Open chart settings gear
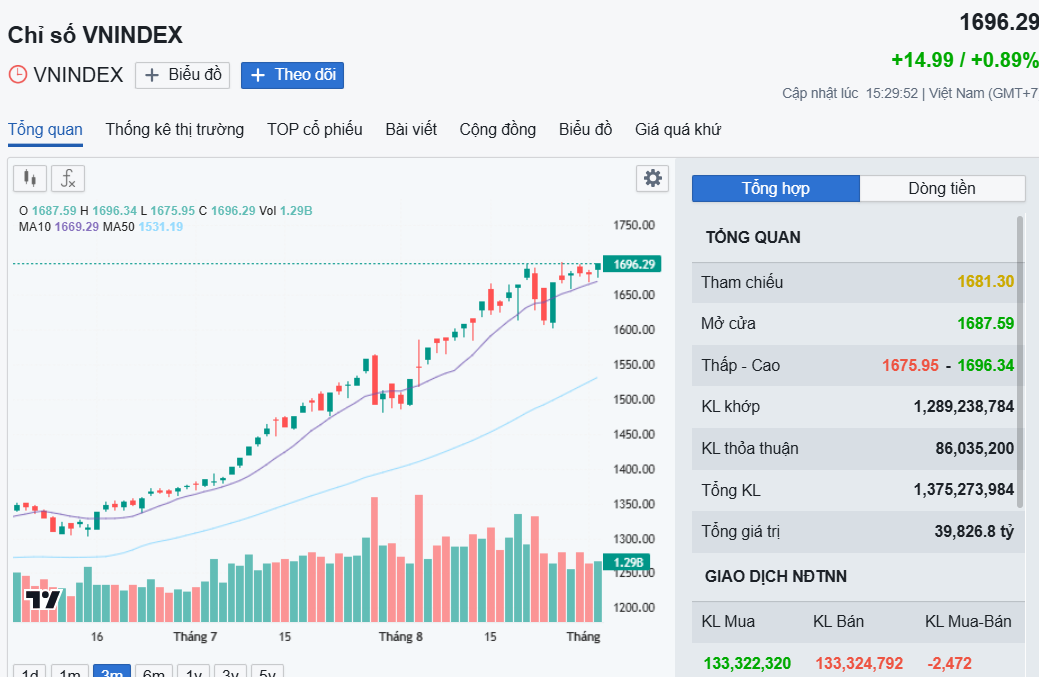1039x677 pixels. 653,178
